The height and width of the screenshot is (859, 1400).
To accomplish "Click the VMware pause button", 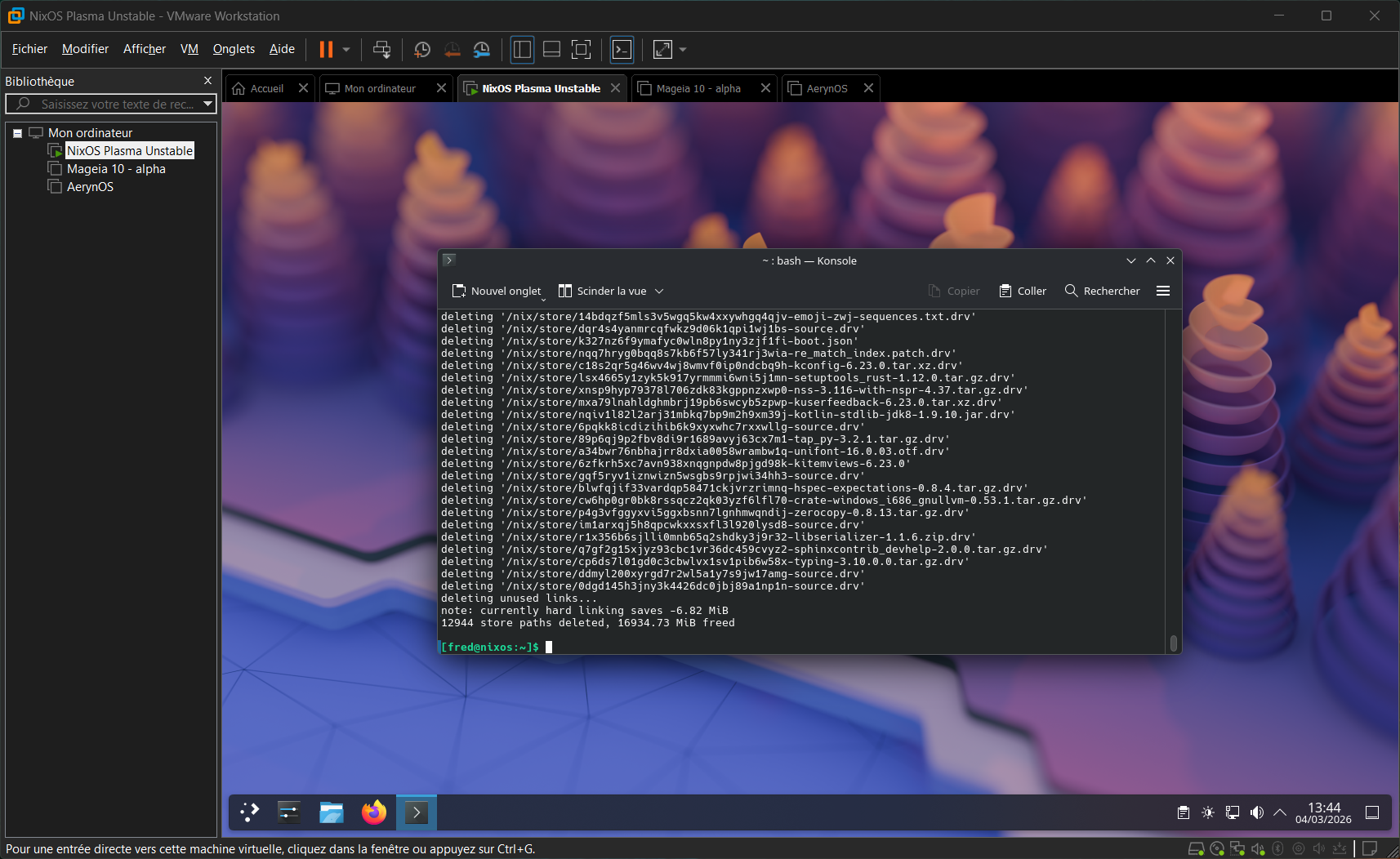I will [x=326, y=50].
